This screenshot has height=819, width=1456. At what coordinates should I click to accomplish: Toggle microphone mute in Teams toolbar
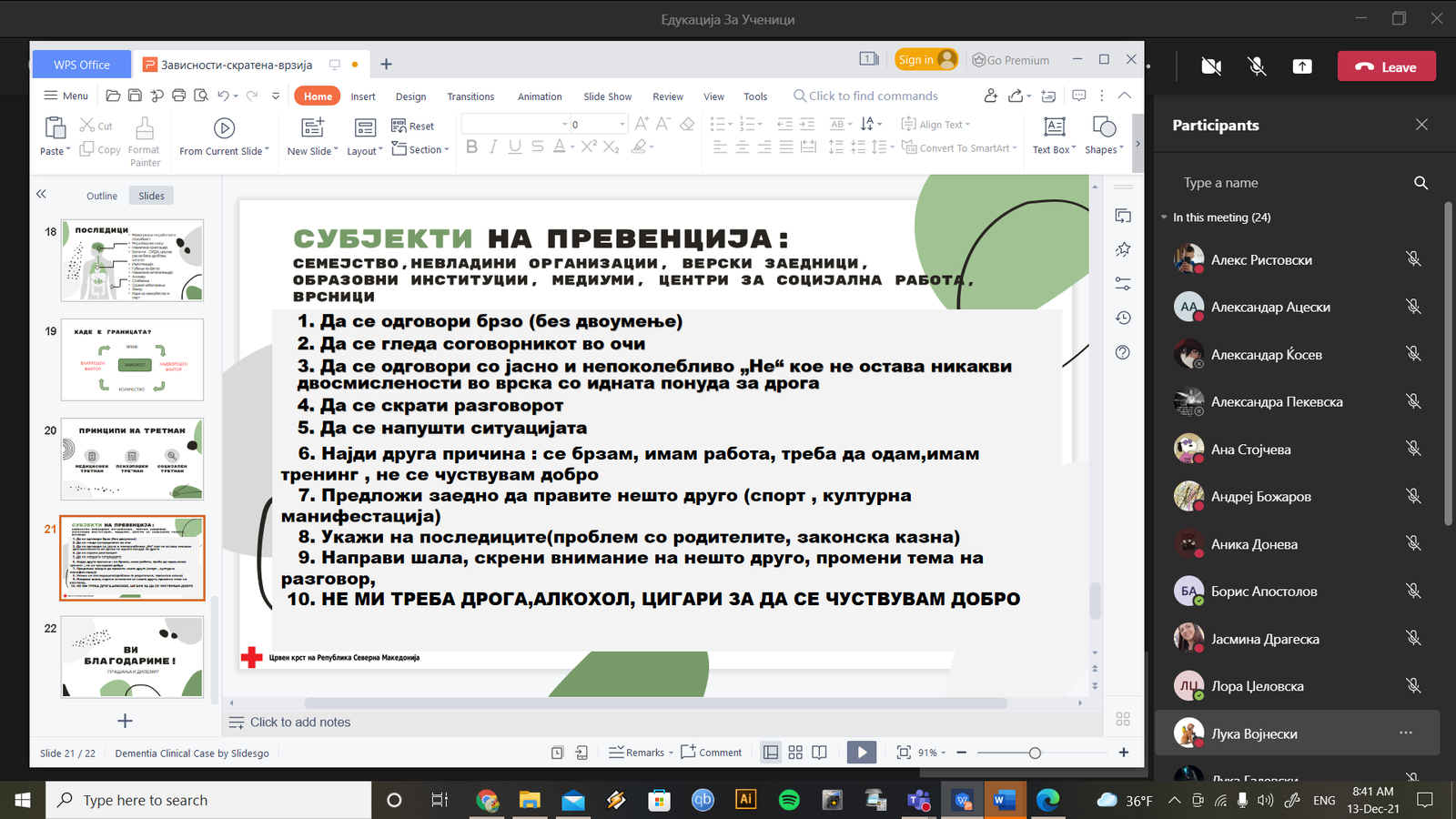(1257, 66)
